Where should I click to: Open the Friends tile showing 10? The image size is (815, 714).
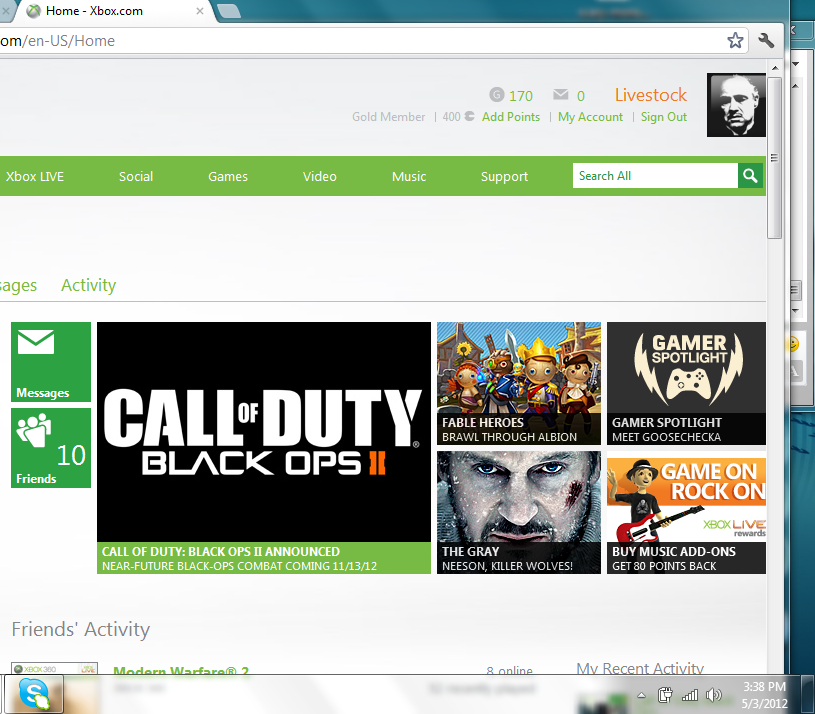coord(51,448)
